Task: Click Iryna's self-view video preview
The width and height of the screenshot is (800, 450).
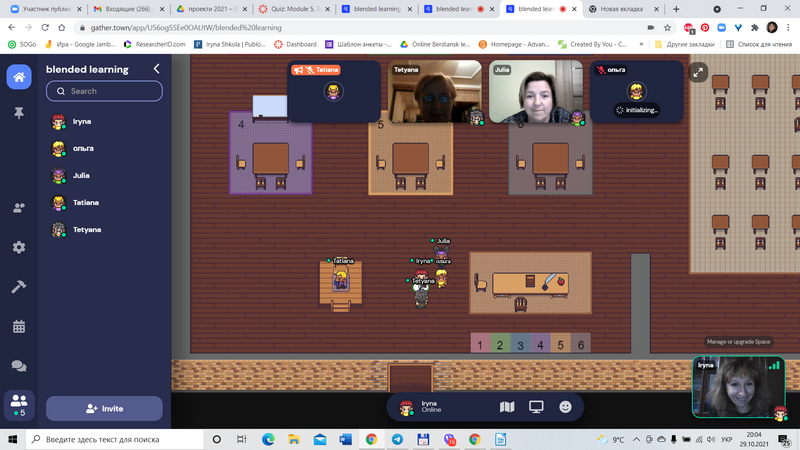Action: [x=738, y=387]
